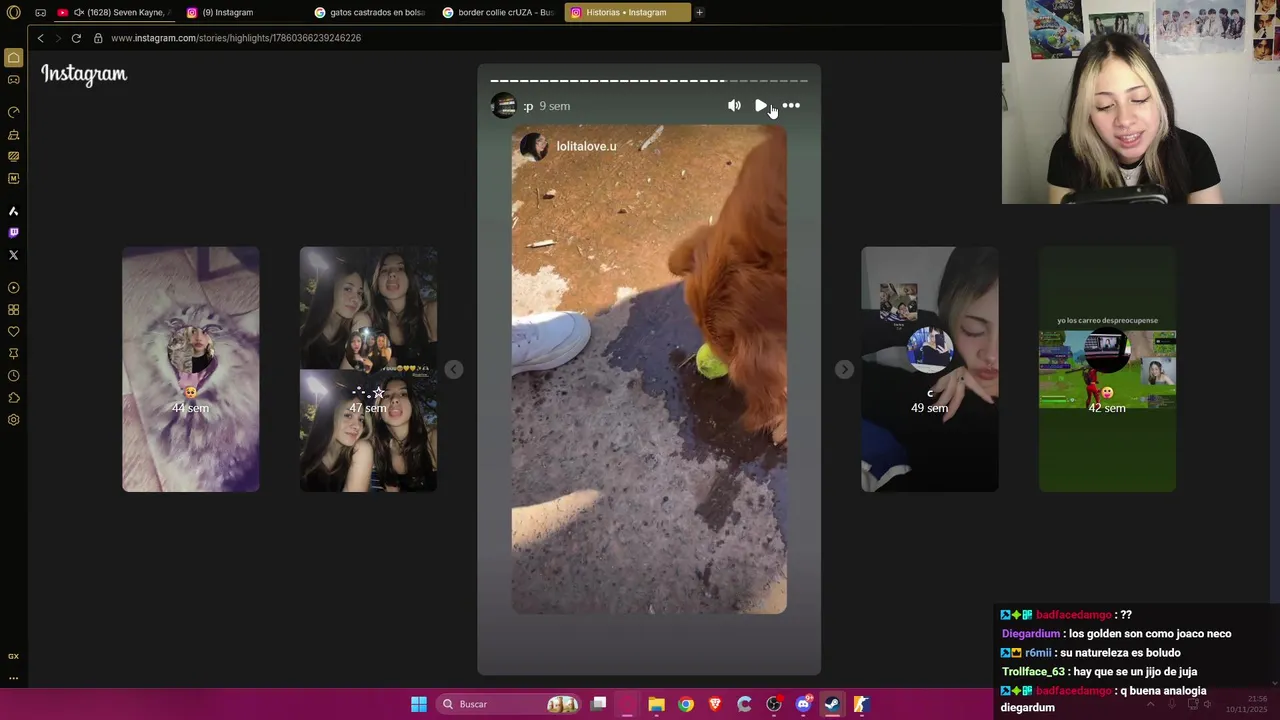This screenshot has height=720, width=1280.
Task: Open Counter-Strike from the taskbar
Action: pyautogui.click(x=861, y=704)
